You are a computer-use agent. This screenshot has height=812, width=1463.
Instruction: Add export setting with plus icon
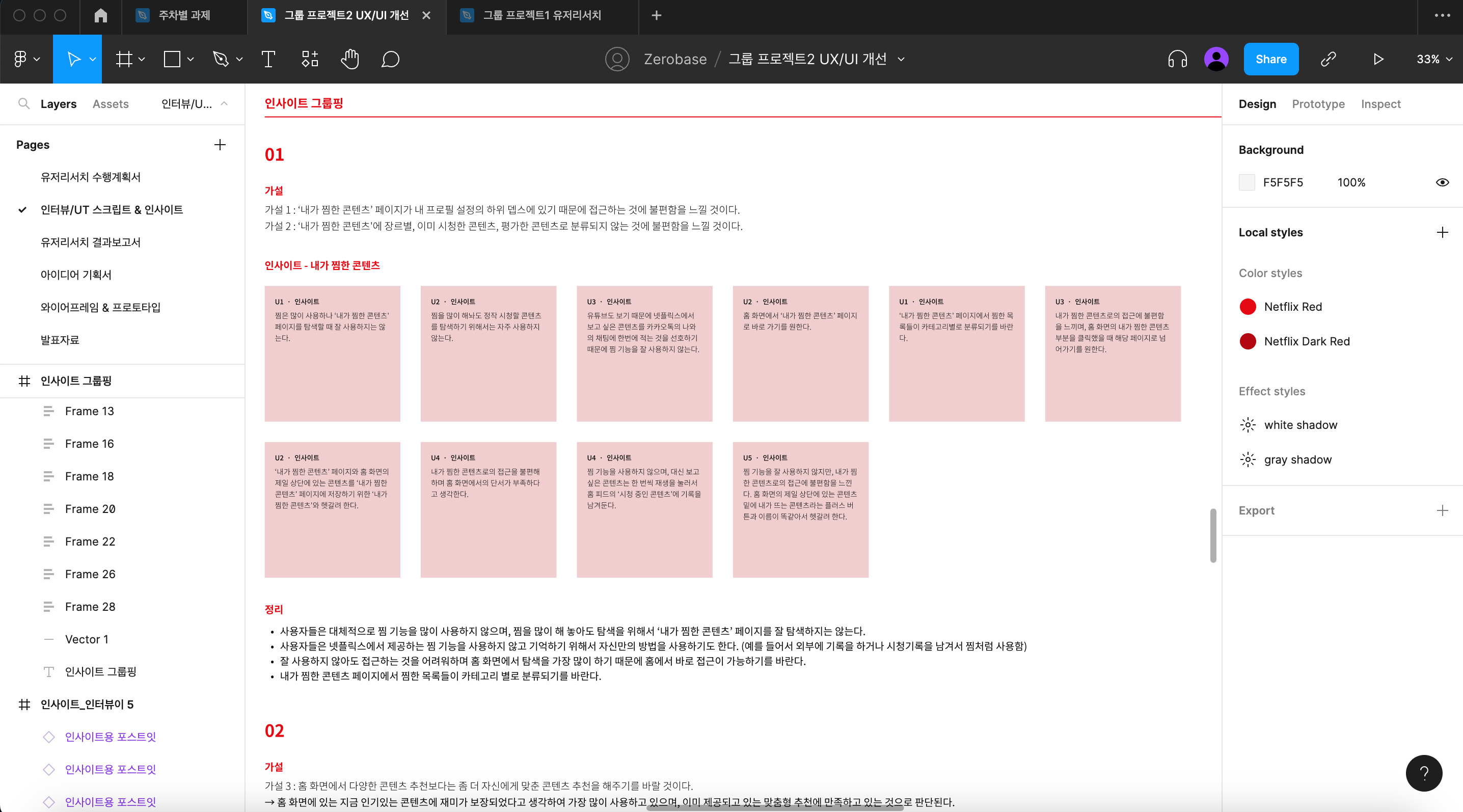(1442, 510)
